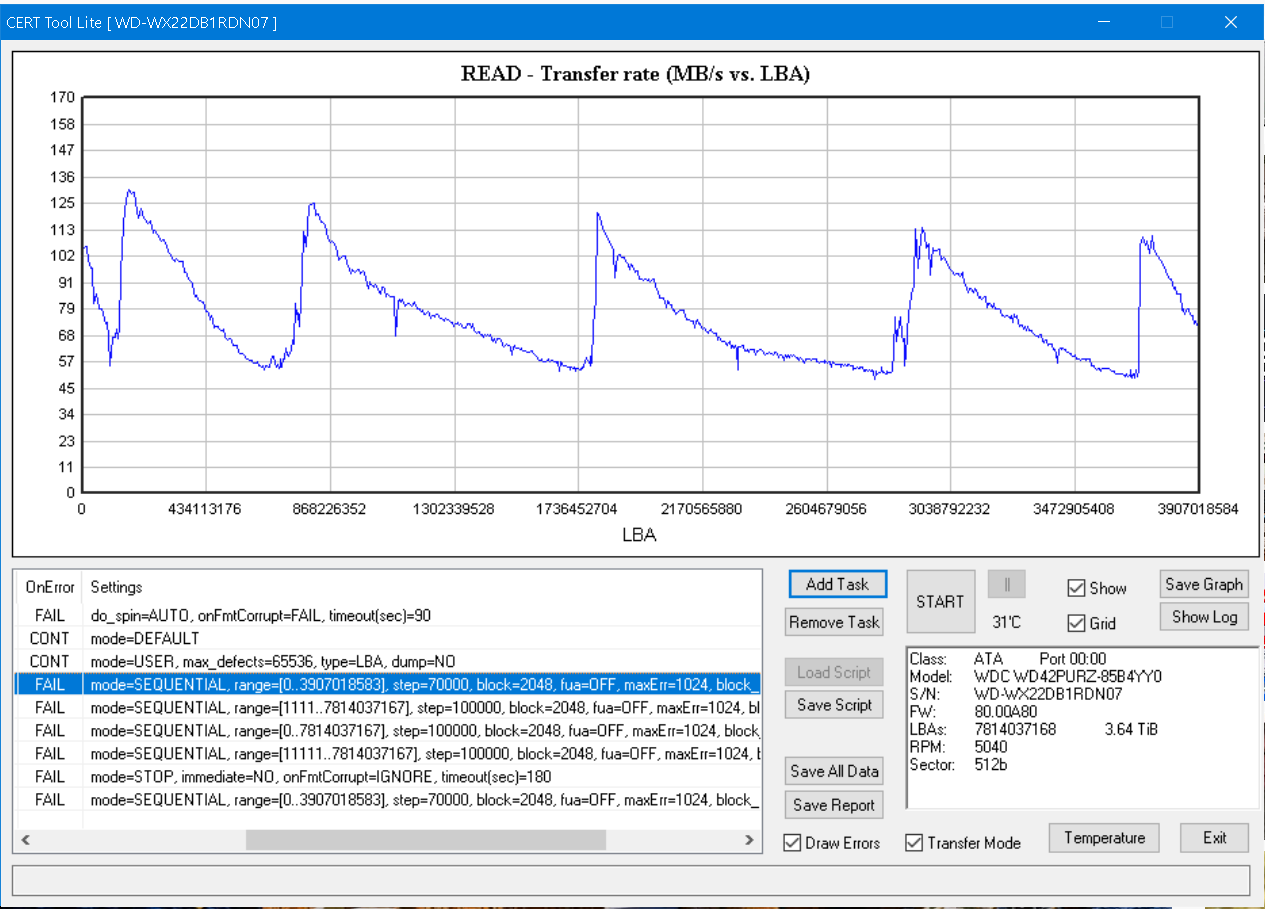Remove the selected task

834,622
